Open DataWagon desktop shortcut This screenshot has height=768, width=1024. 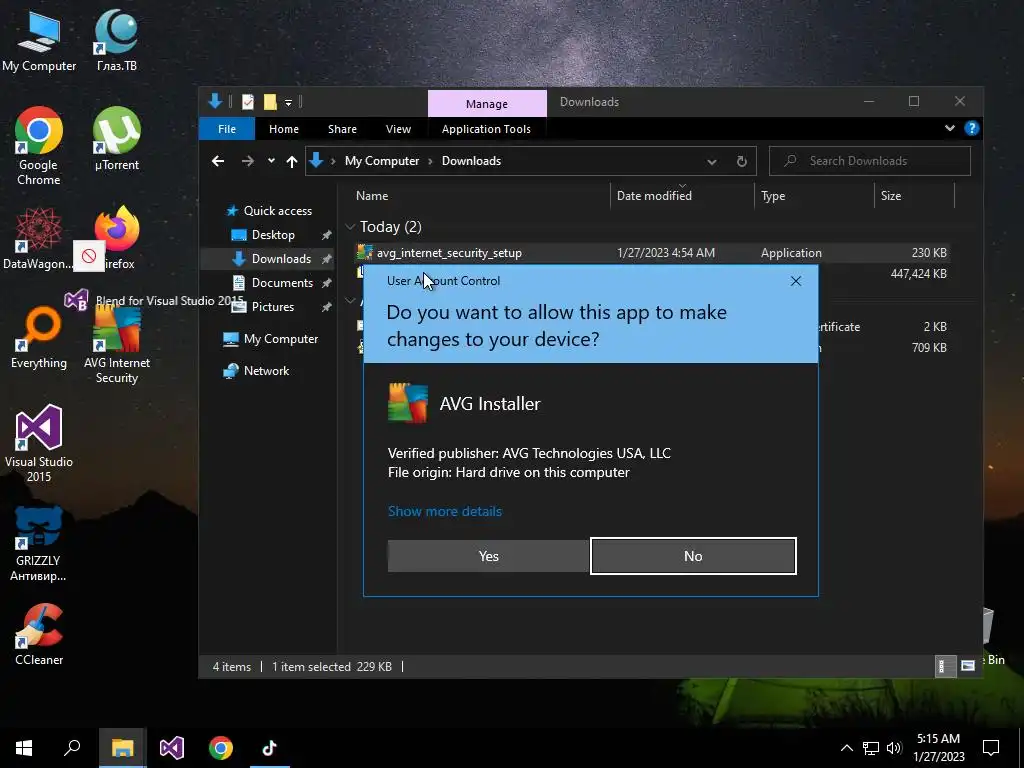39,238
